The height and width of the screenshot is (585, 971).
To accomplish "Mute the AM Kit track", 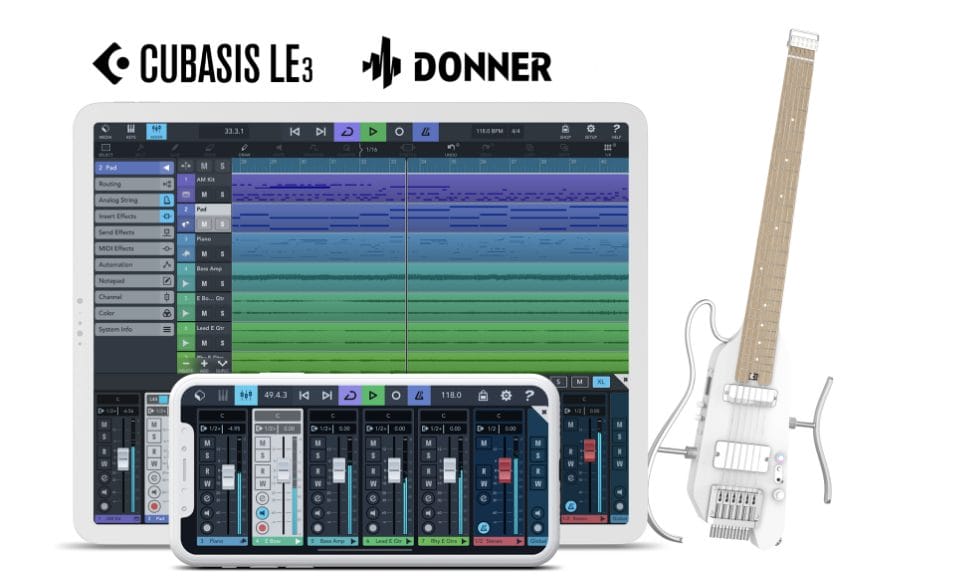I will tap(204, 194).
